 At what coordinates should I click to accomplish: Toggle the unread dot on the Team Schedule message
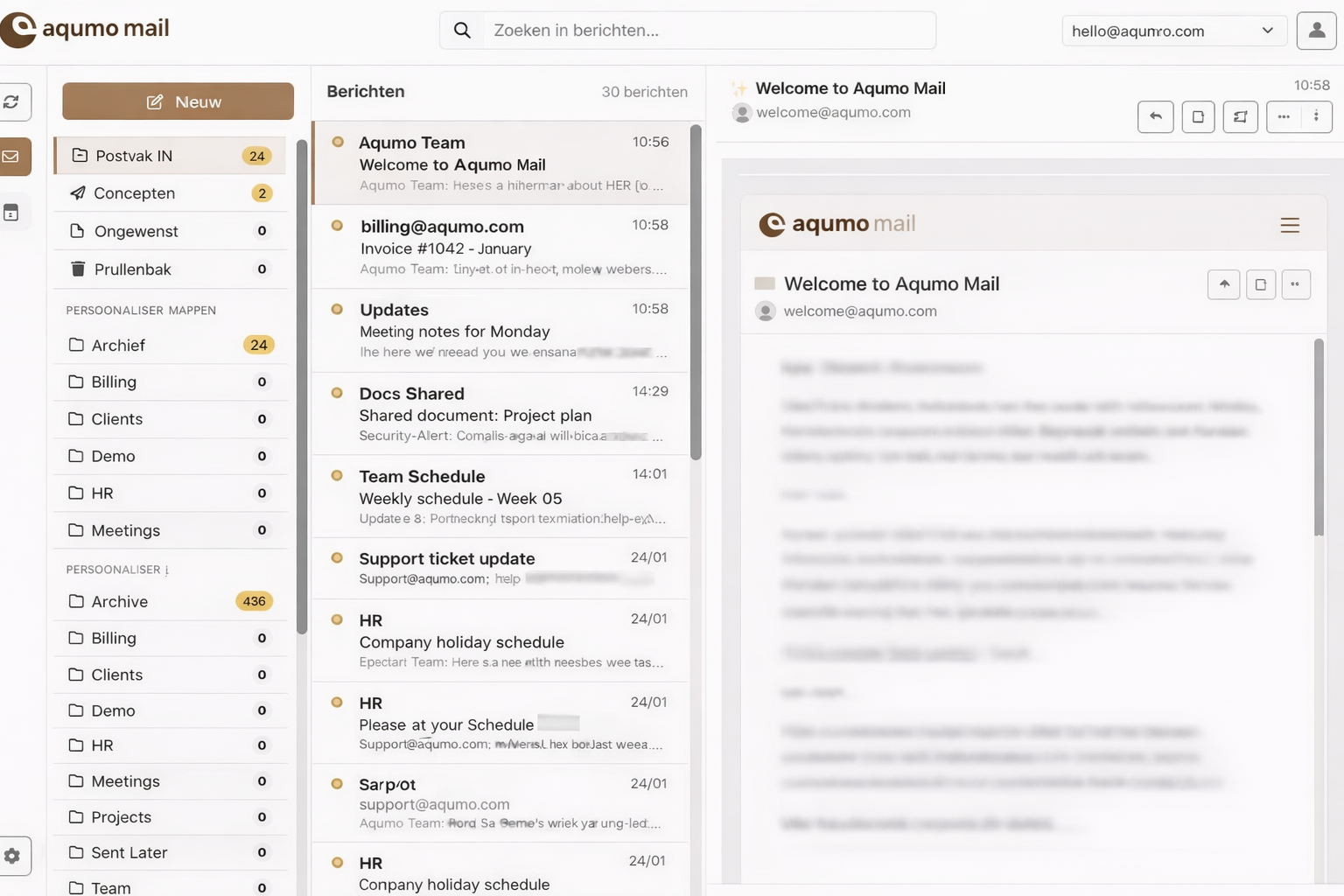tap(337, 475)
